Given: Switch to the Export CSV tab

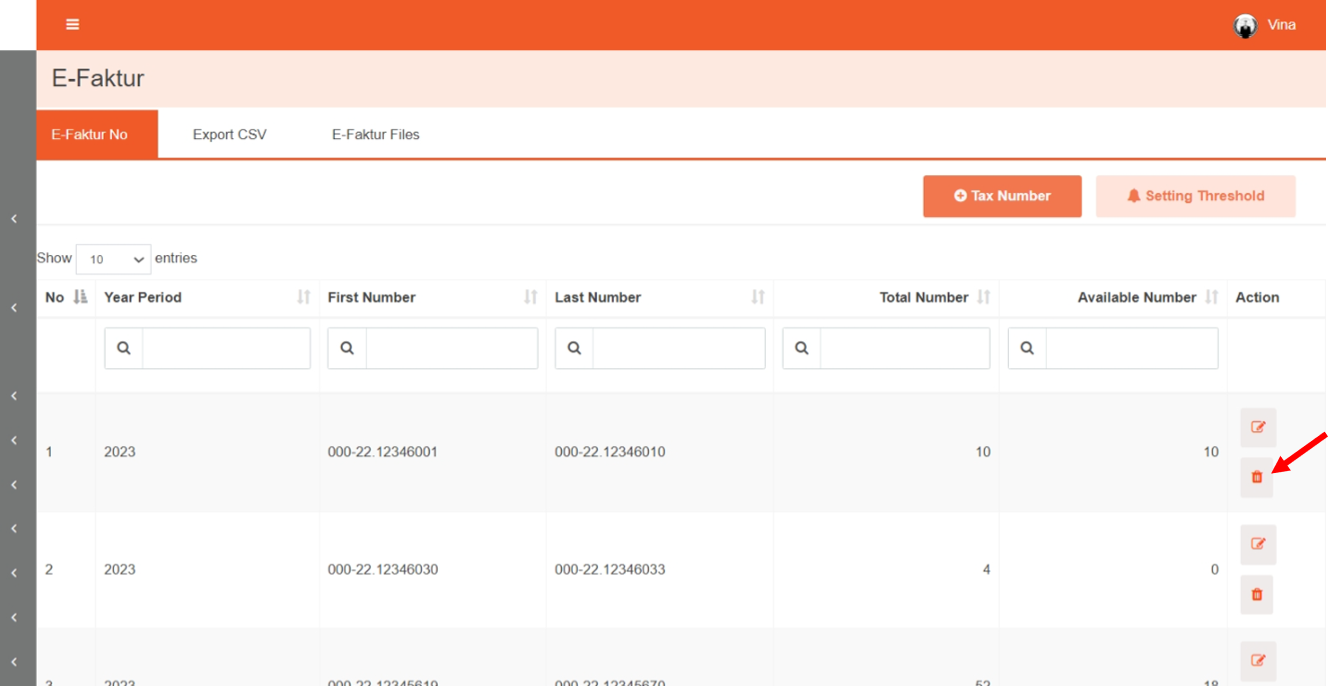Looking at the screenshot, I should 229,135.
